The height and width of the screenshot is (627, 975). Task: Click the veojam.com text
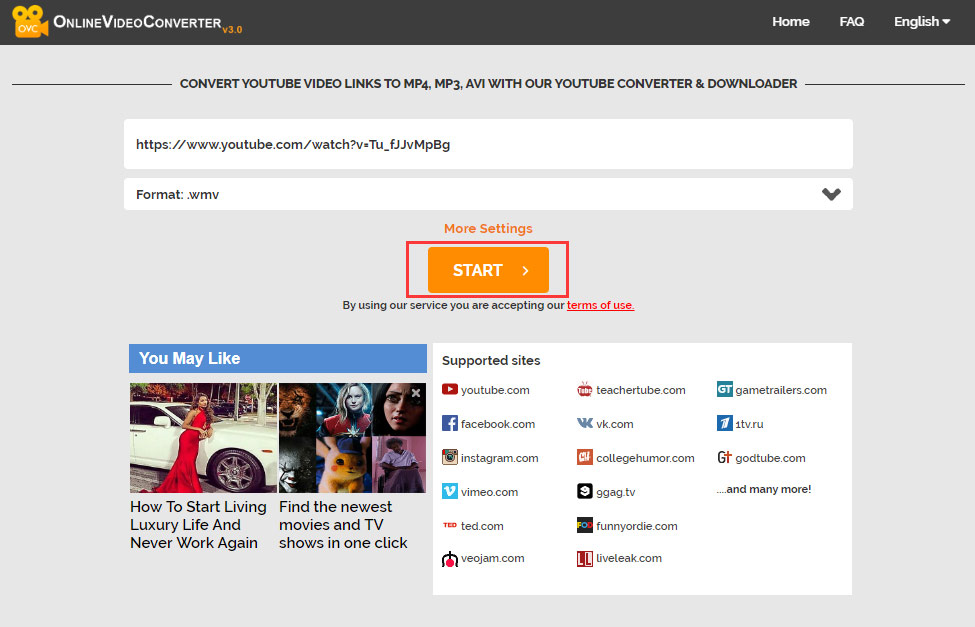coord(492,559)
